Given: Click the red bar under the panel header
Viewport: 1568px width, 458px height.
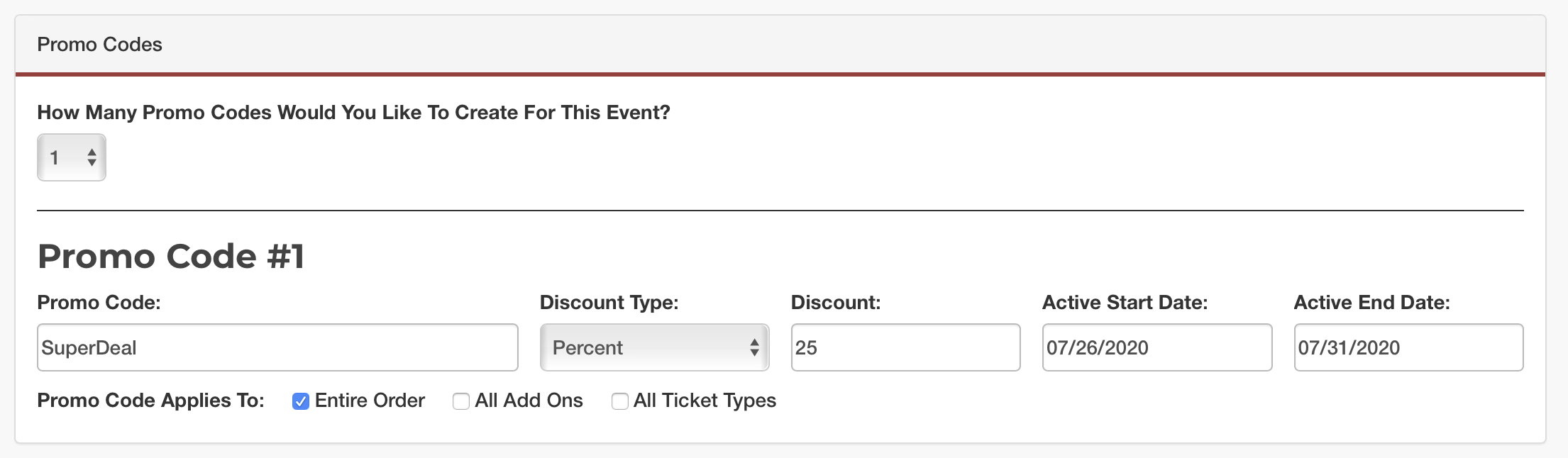Looking at the screenshot, I should [x=780, y=74].
